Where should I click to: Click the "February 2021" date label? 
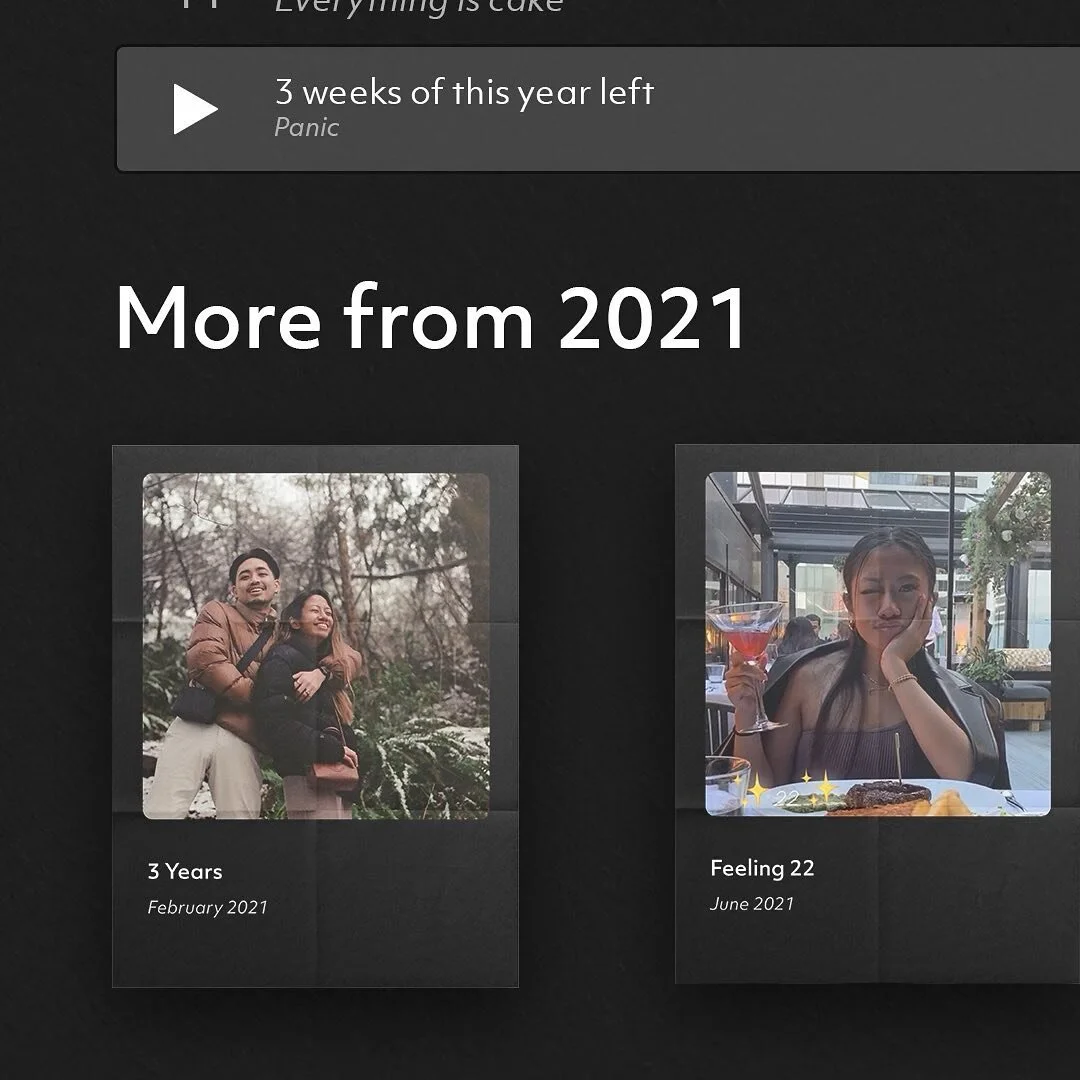(x=207, y=908)
